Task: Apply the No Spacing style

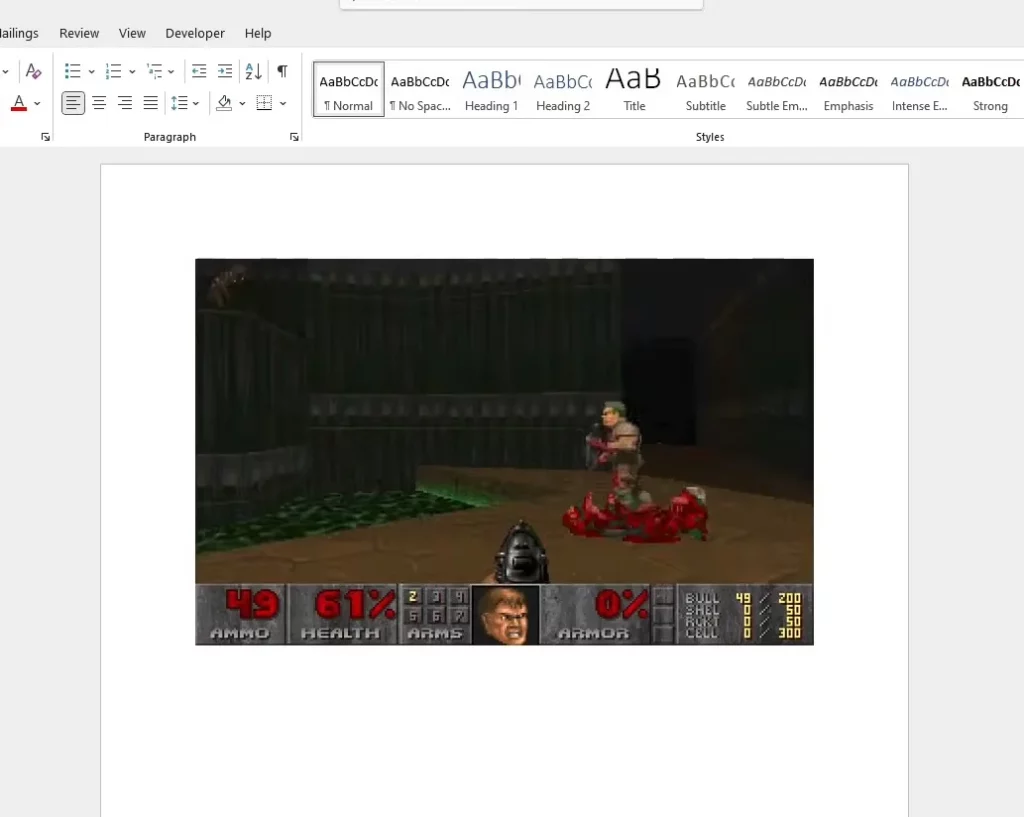Action: (x=420, y=89)
